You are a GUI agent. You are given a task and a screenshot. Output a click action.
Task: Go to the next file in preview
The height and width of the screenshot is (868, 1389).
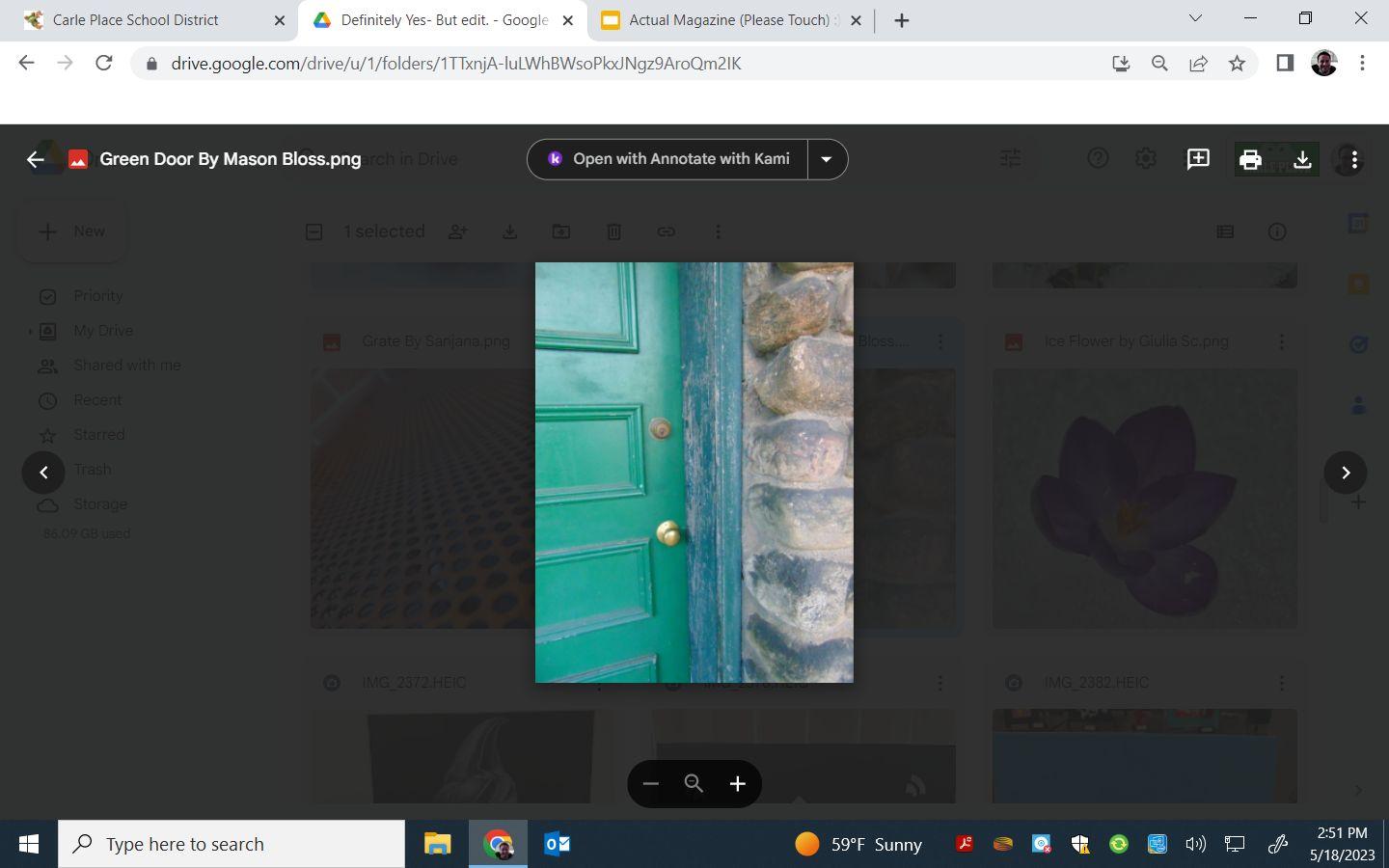point(1346,473)
